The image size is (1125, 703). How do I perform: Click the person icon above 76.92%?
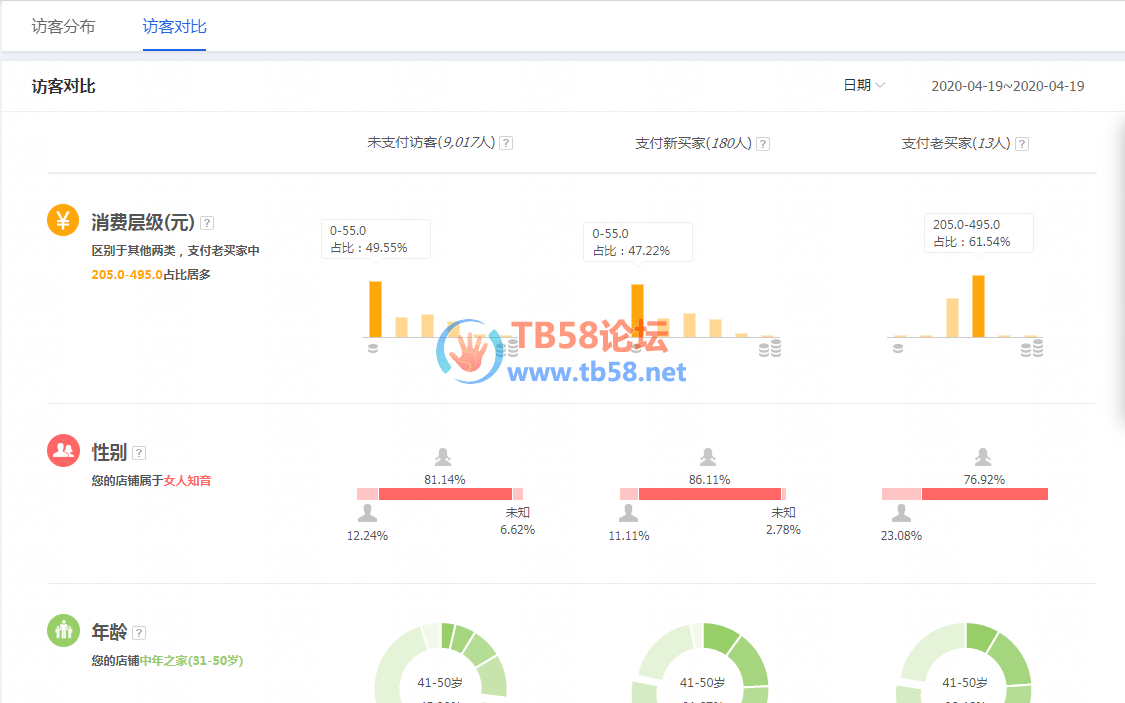pyautogui.click(x=983, y=456)
